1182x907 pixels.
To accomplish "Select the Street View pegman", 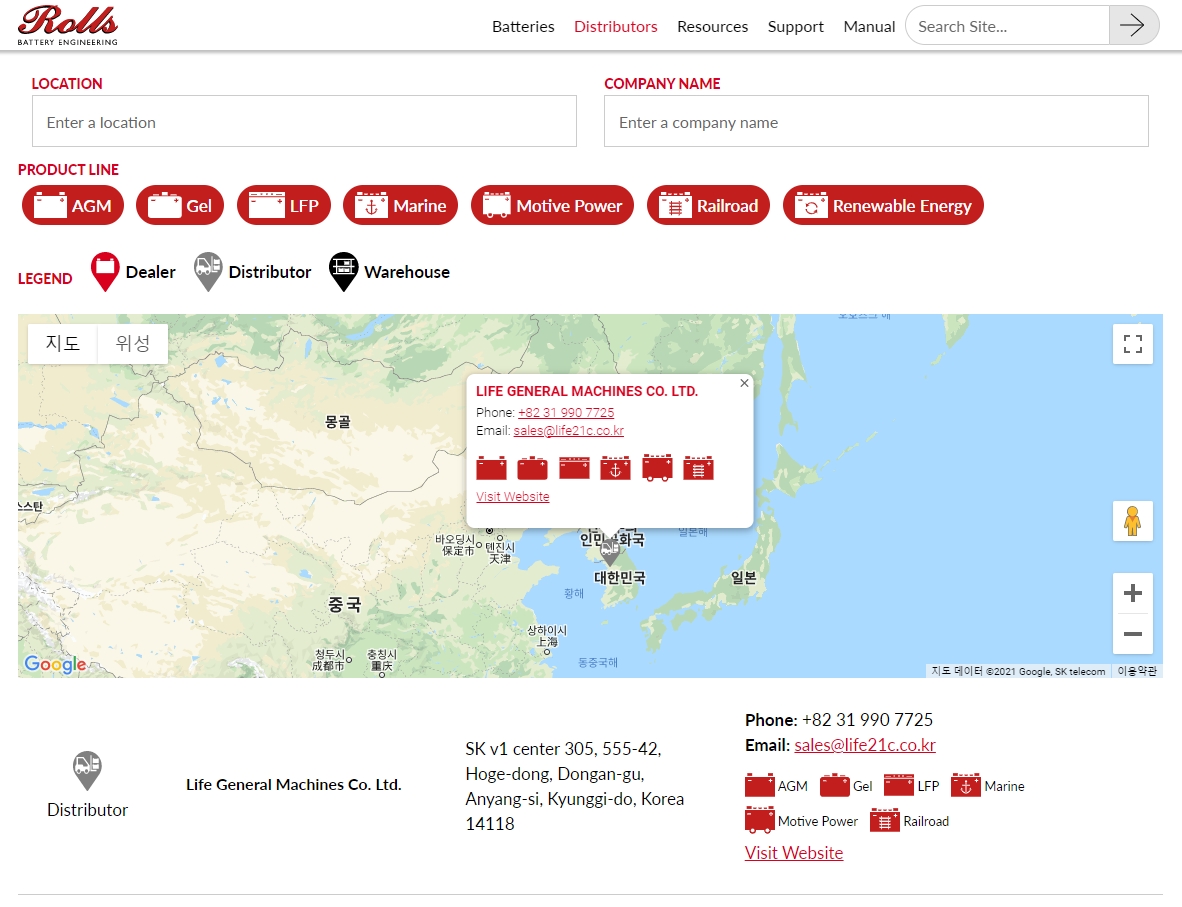I will [x=1132, y=521].
